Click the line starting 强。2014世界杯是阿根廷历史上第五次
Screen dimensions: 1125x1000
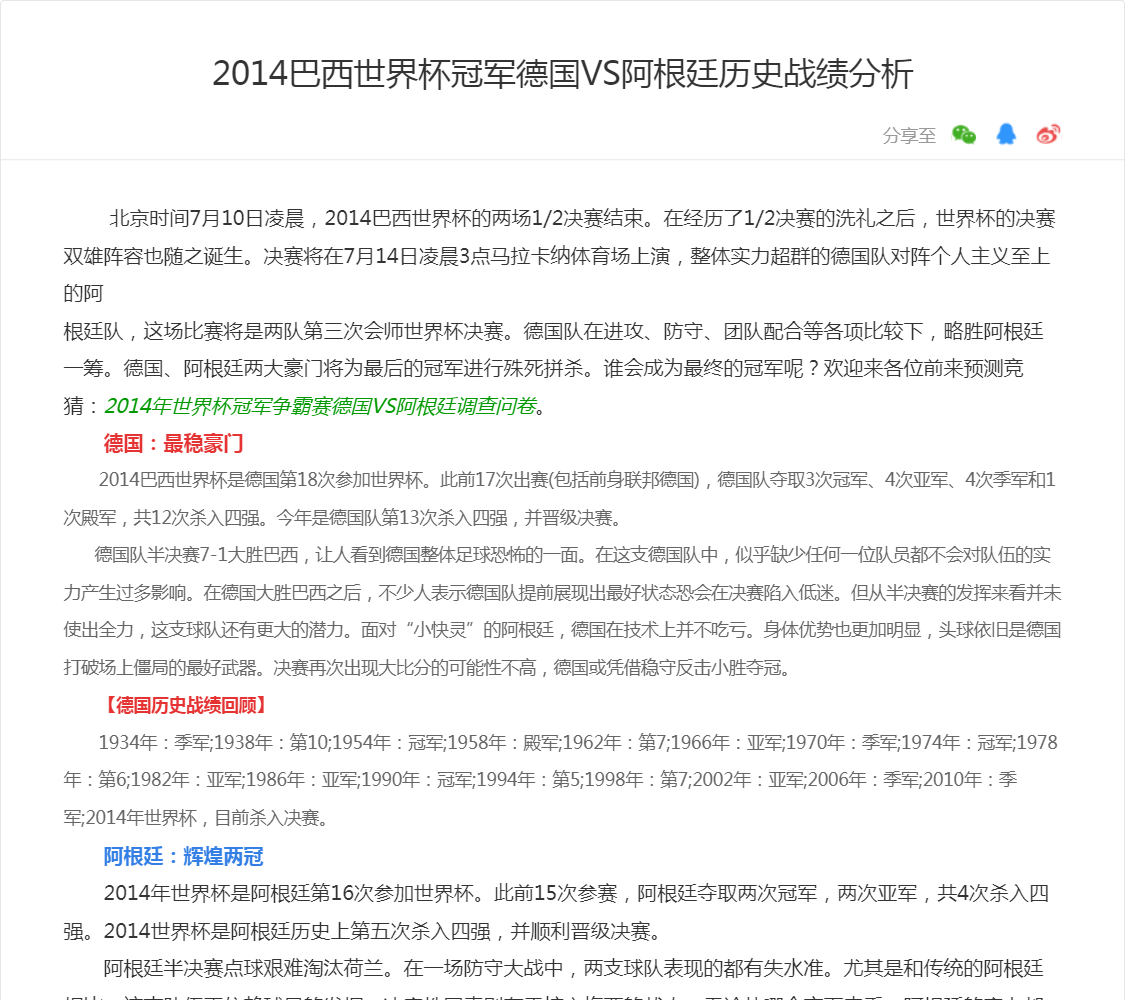(x=362, y=932)
